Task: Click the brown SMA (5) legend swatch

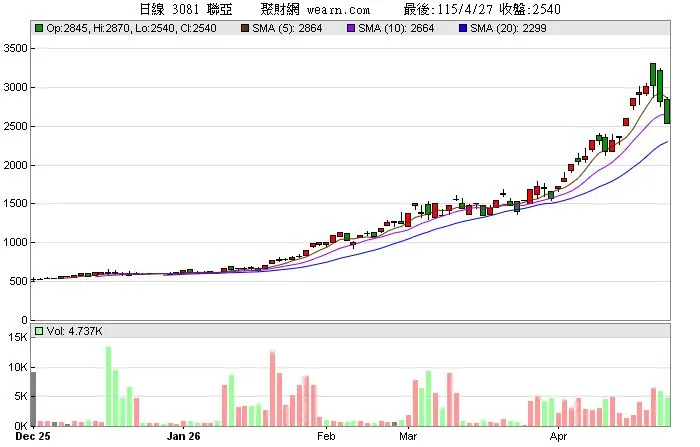Action: 245,28
